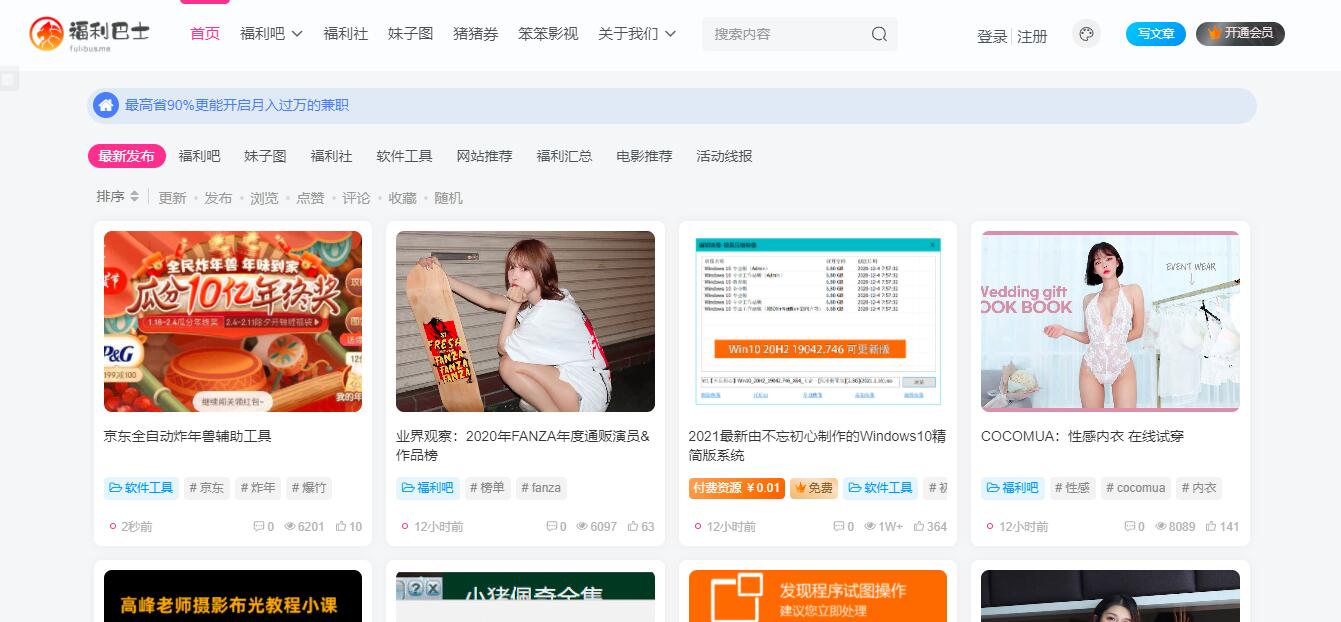Select the 网站推荐 category tab
This screenshot has width=1341, height=622.
484,156
